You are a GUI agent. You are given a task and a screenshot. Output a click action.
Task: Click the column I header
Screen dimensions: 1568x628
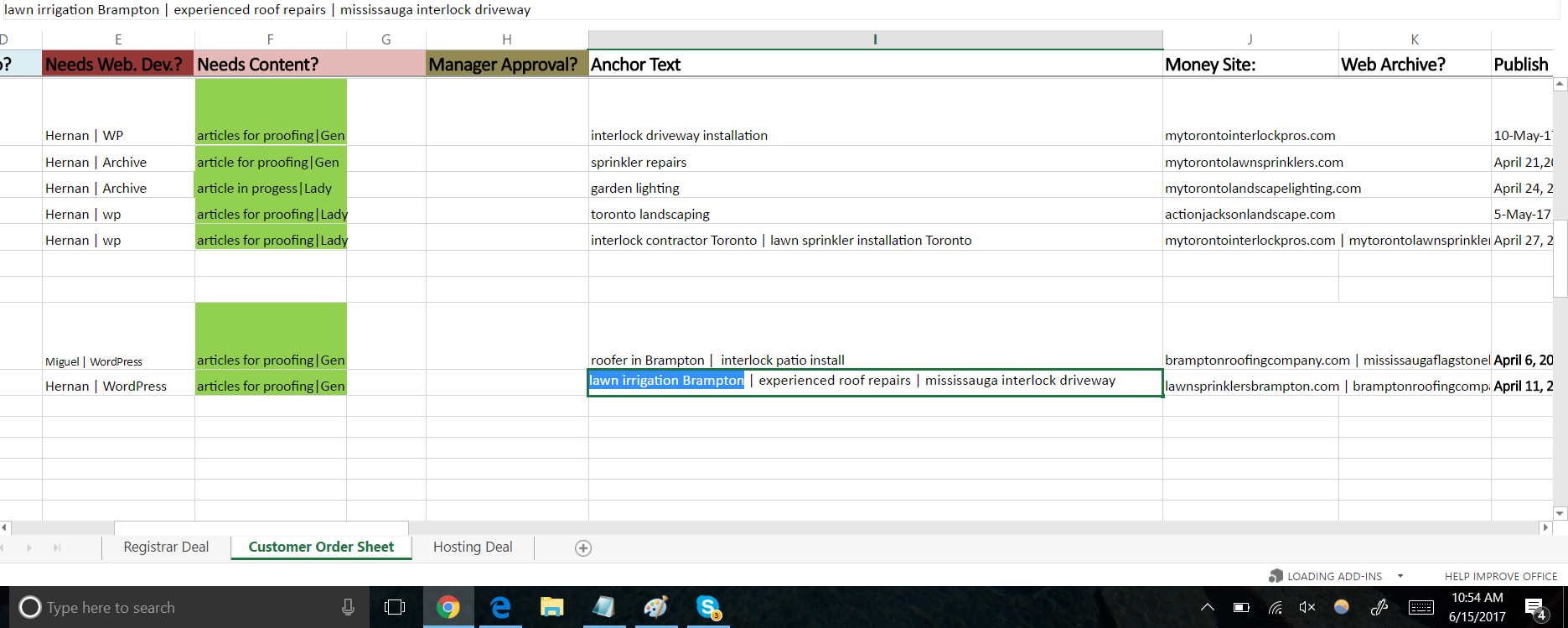[x=875, y=39]
